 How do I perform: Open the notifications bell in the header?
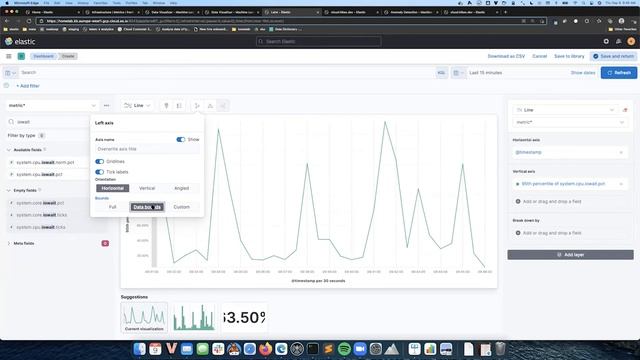pos(618,41)
